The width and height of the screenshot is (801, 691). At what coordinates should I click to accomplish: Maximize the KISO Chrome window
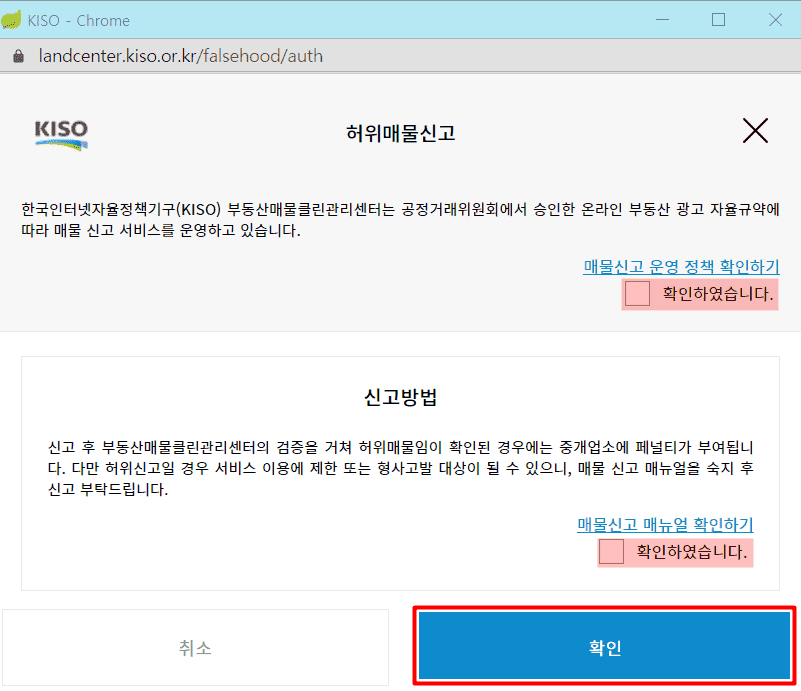click(718, 20)
